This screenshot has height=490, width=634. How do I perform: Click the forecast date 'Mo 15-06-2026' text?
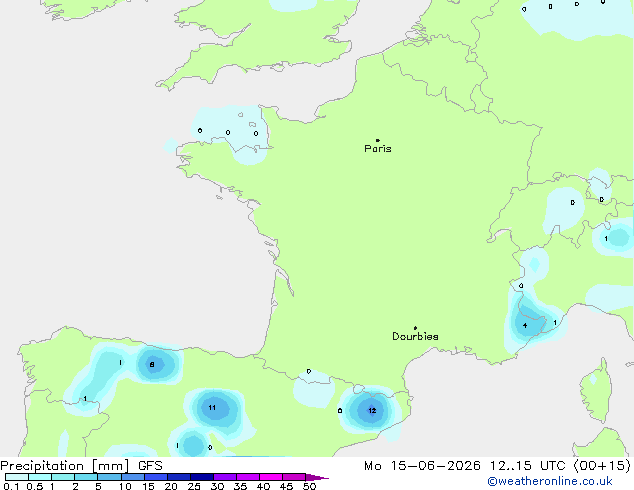point(422,466)
